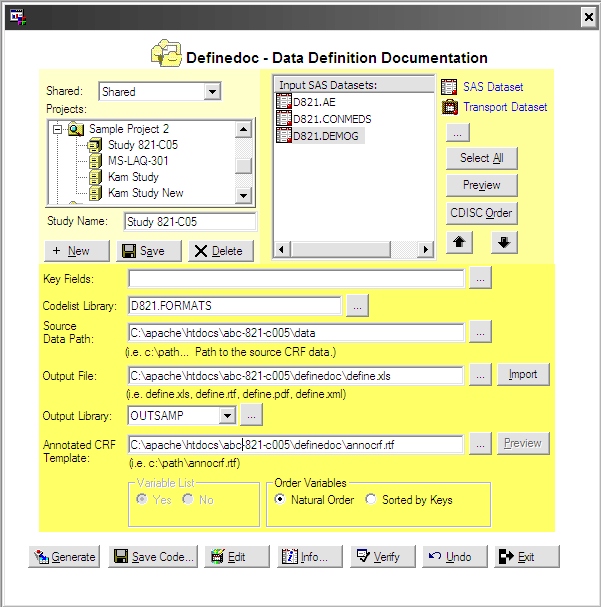Create a New study
This screenshot has height=607, width=601.
pos(77,251)
